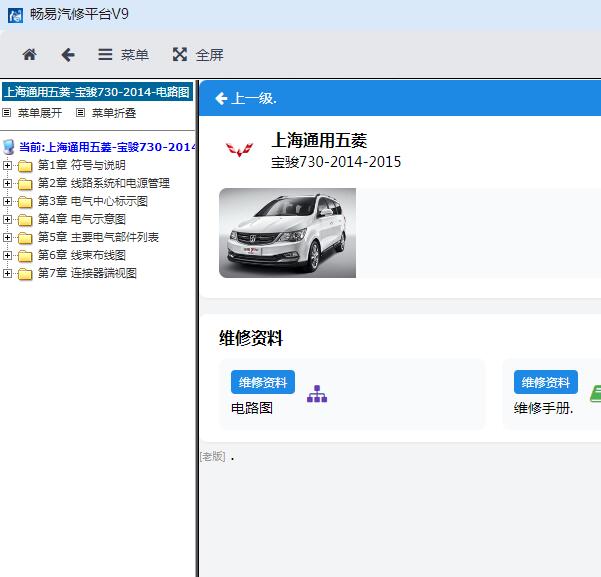Click the Wuling red logo

coord(240,149)
